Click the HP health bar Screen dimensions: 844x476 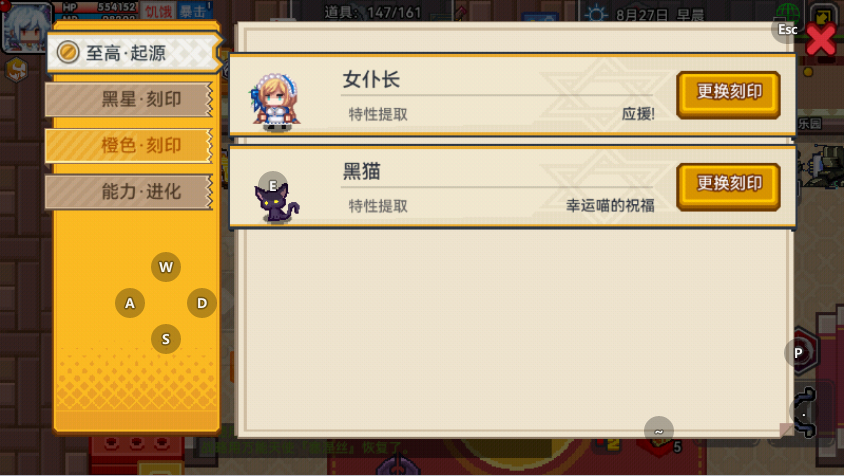100,7
